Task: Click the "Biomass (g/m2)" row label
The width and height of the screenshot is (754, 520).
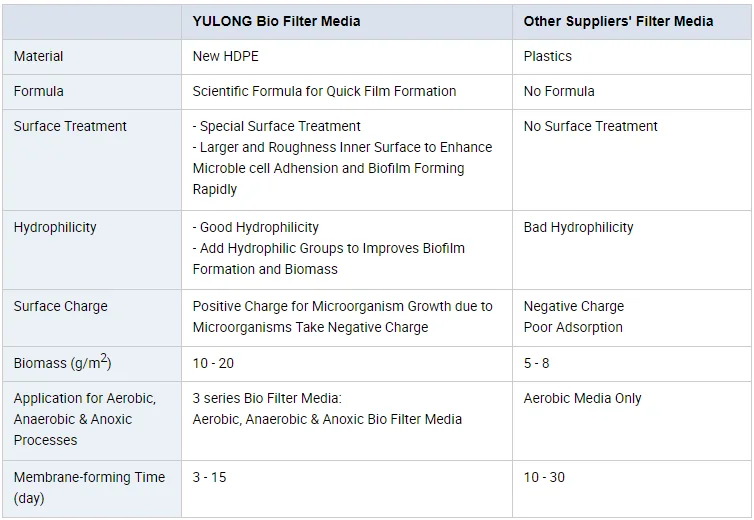Action: 62,362
